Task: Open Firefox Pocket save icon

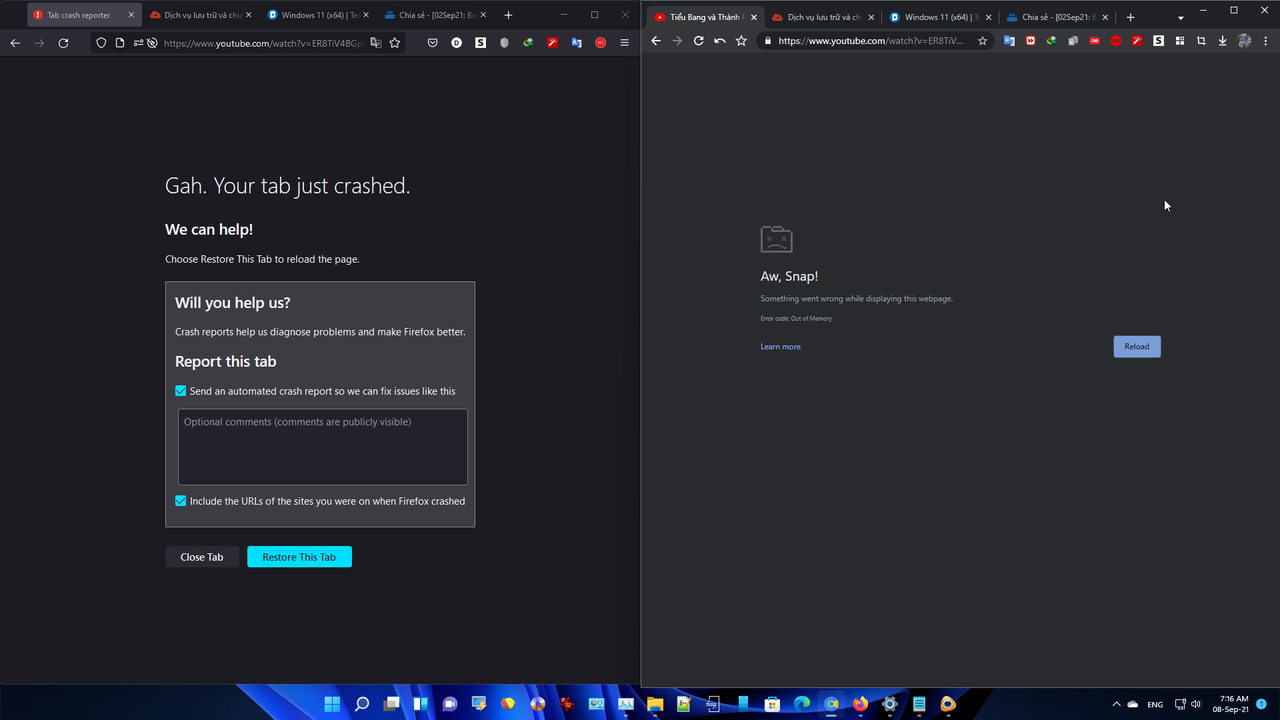Action: pyautogui.click(x=433, y=43)
